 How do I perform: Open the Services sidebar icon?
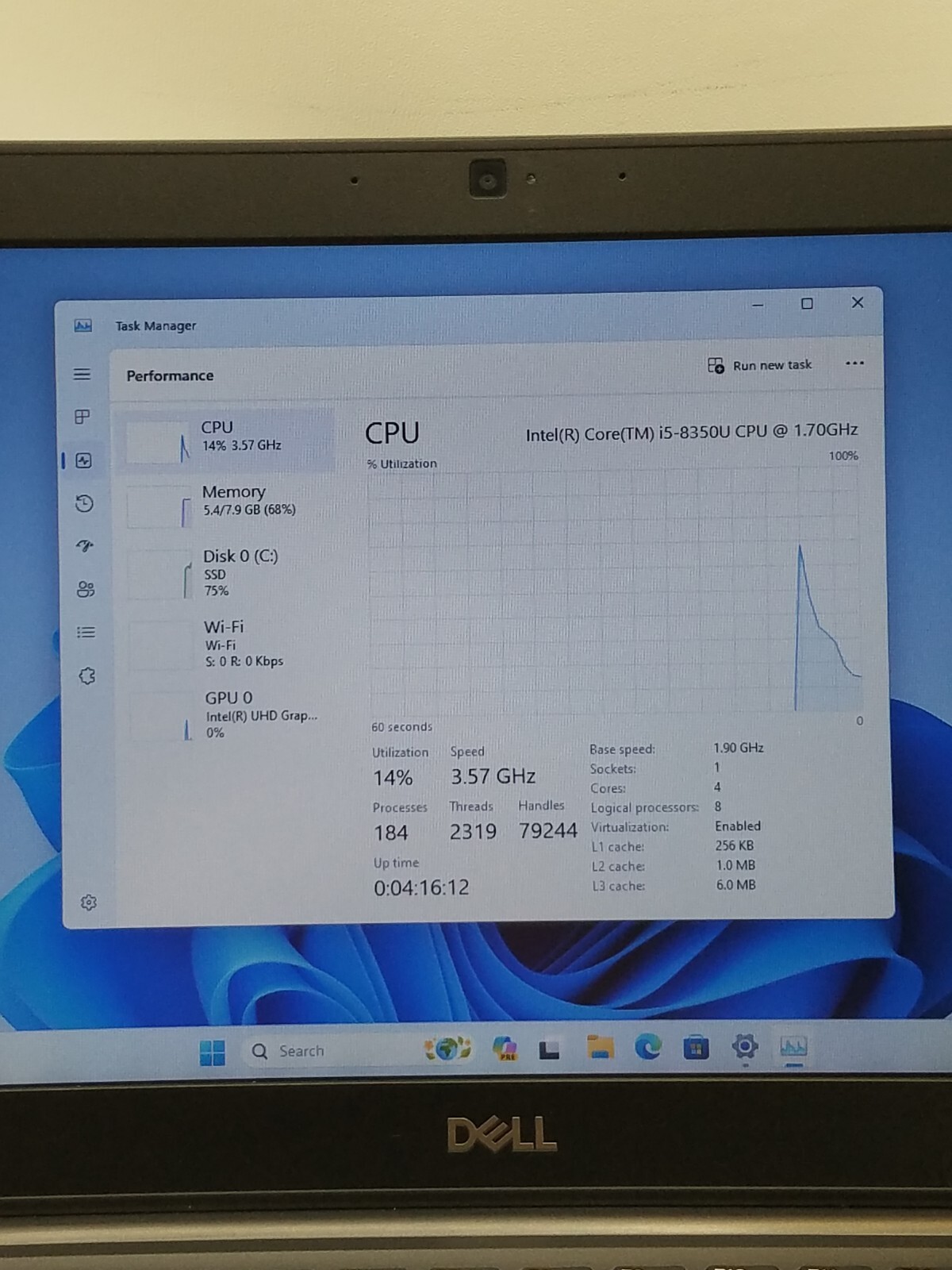[87, 676]
